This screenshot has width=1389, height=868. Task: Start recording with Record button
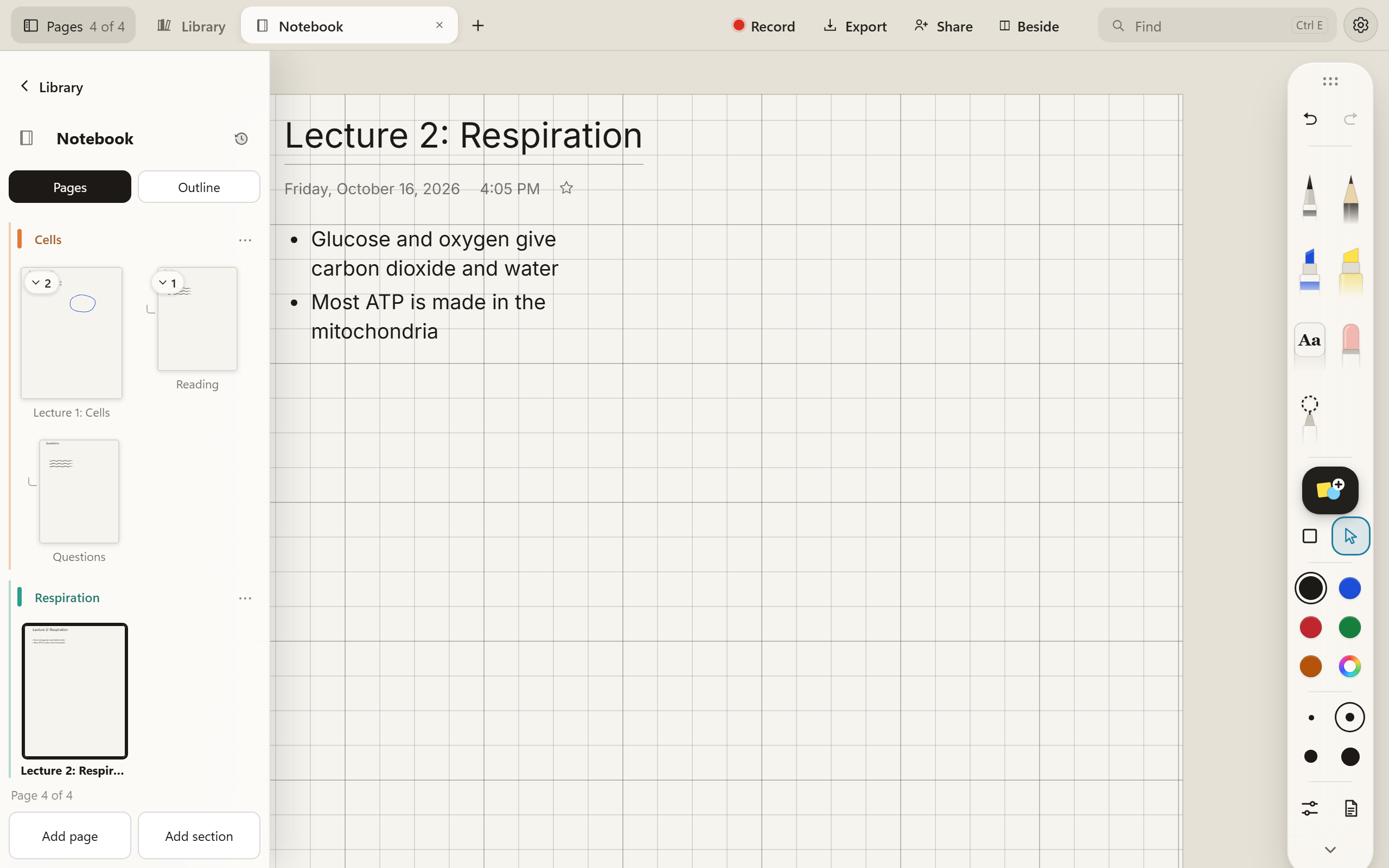pos(763,26)
